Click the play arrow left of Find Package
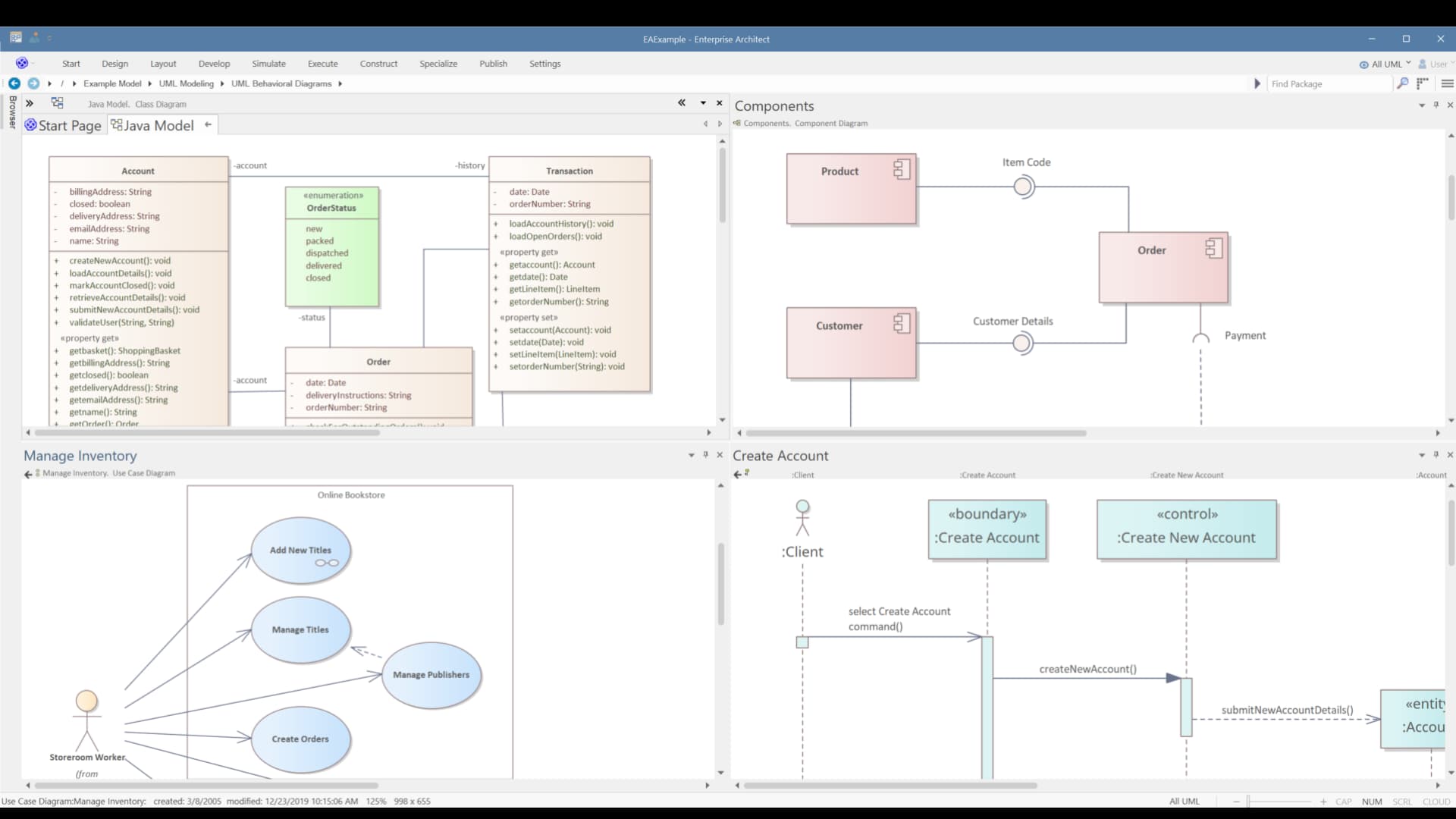This screenshot has height=819, width=1456. click(1257, 83)
